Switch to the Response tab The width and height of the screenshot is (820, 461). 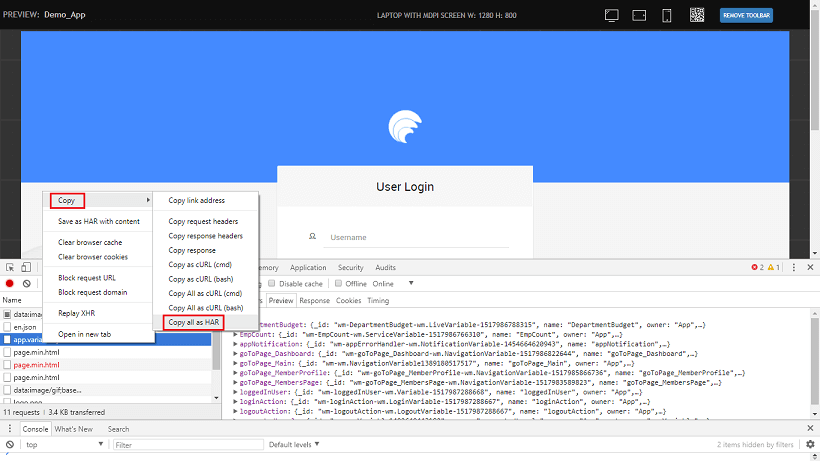(x=314, y=300)
